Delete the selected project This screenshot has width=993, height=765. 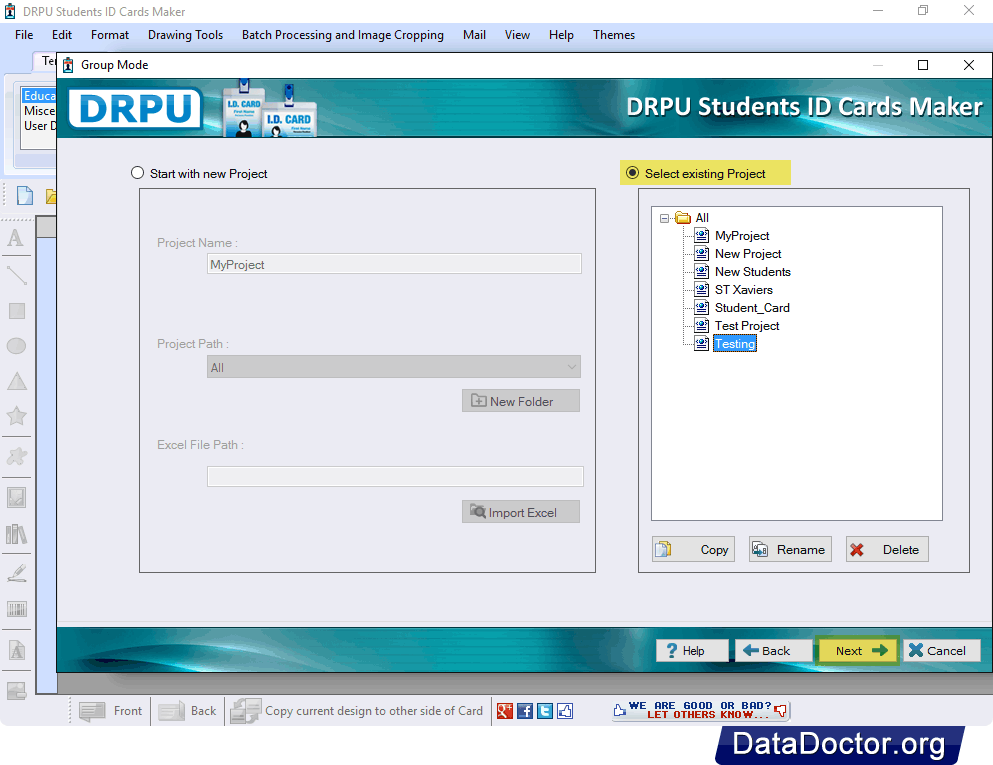tap(887, 549)
